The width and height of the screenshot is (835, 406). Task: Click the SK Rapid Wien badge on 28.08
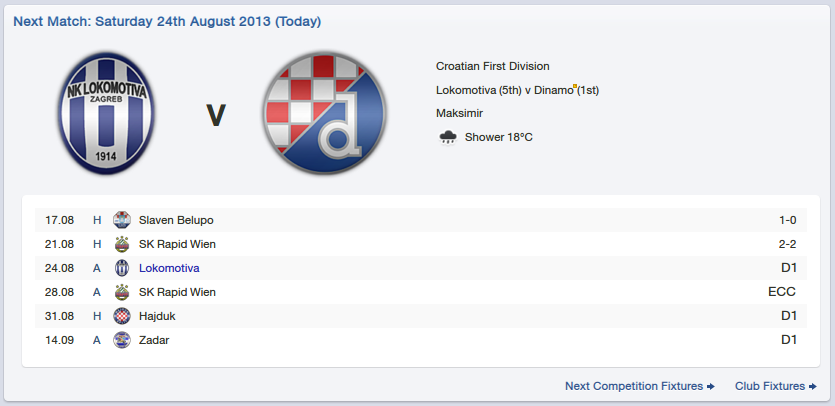[122, 292]
